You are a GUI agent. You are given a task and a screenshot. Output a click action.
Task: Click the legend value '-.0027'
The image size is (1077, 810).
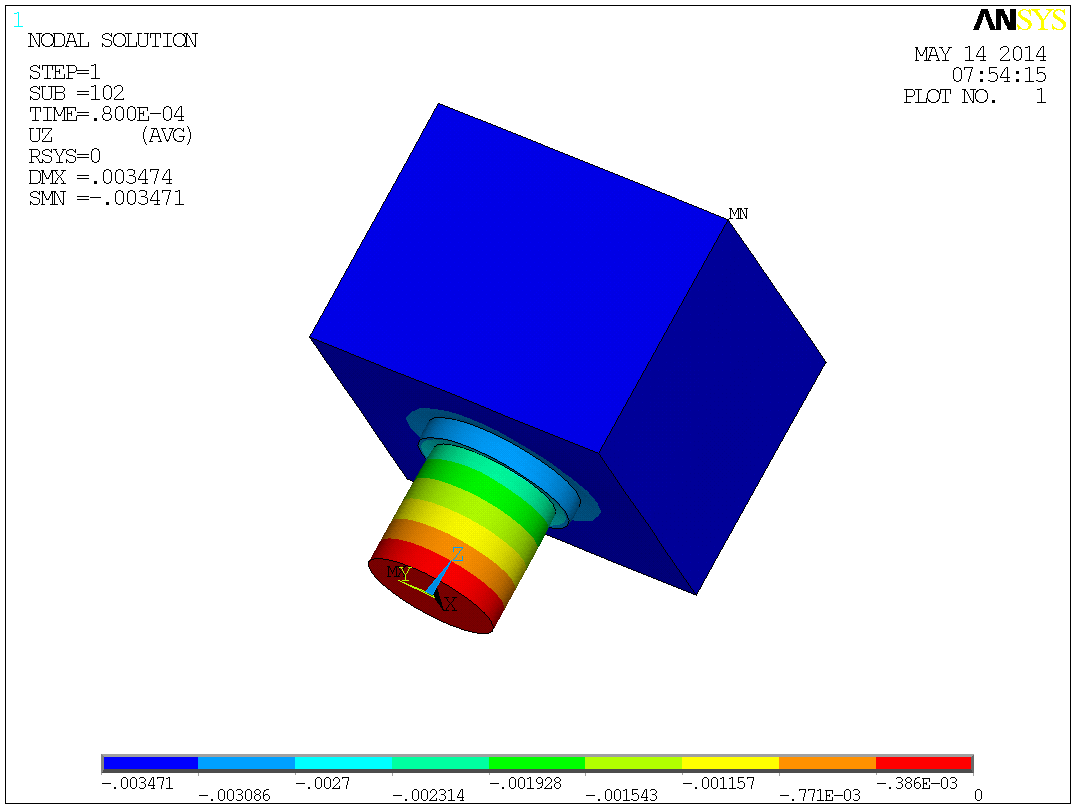[x=323, y=784]
